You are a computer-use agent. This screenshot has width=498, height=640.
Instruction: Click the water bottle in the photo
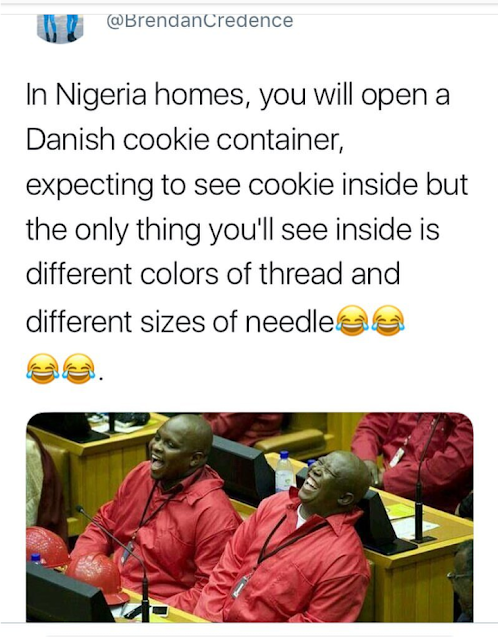click(284, 471)
